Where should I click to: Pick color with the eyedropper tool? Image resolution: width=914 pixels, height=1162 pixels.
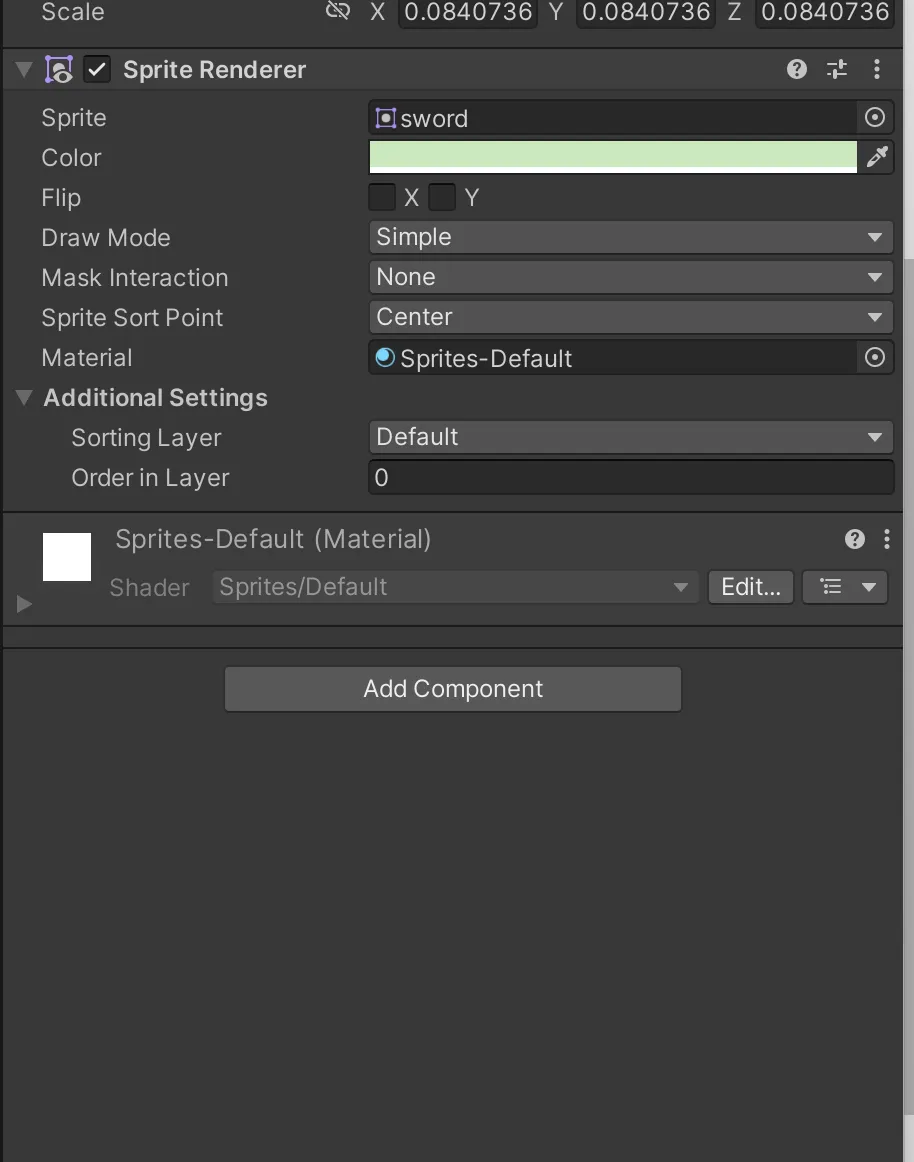point(877,157)
